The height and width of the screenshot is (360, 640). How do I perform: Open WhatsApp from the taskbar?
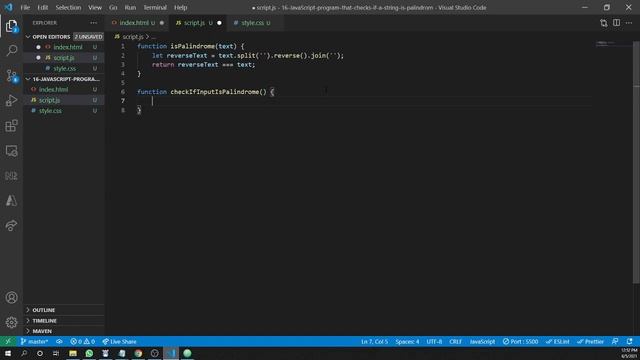(x=89, y=353)
